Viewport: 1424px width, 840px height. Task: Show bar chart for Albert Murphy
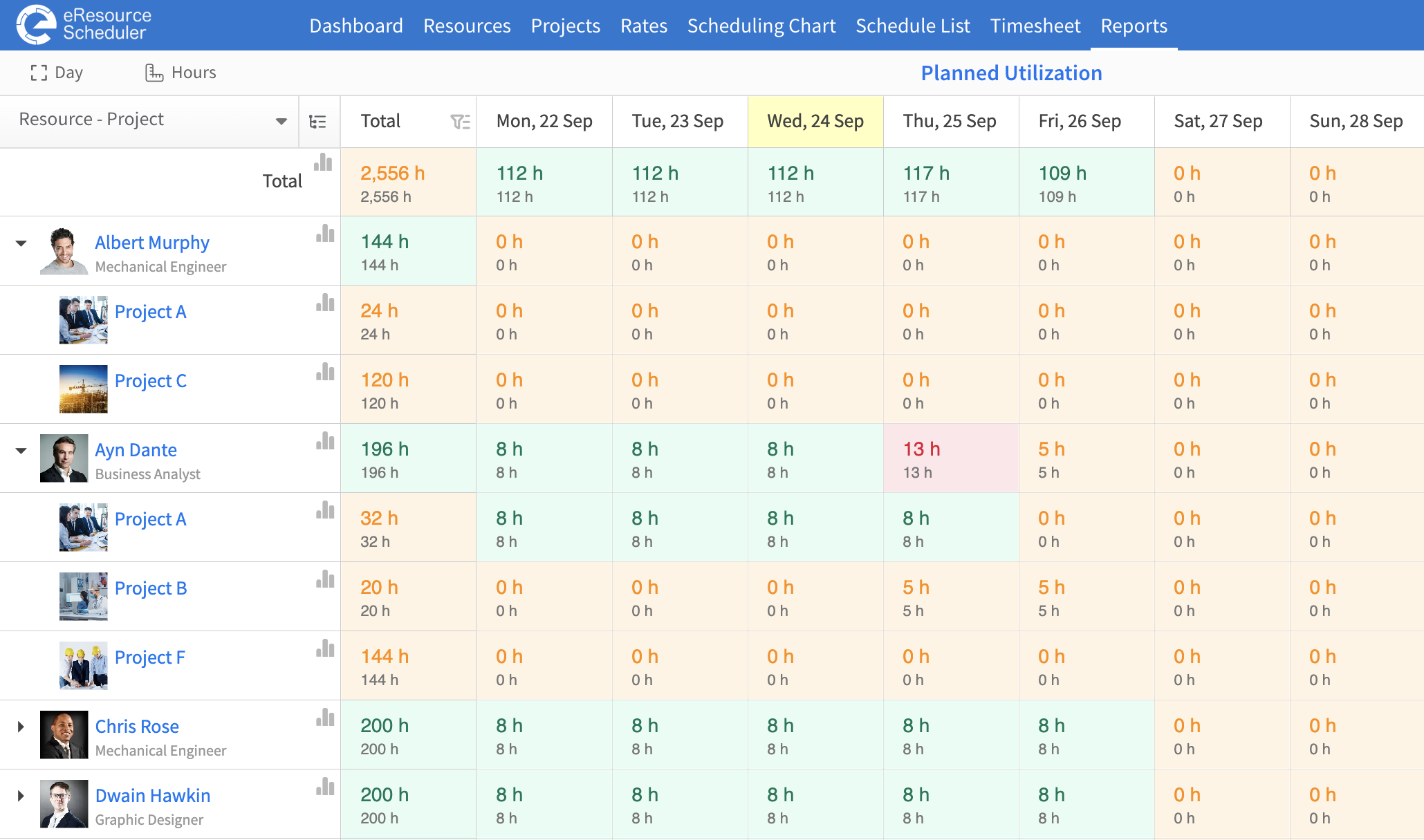pyautogui.click(x=325, y=234)
